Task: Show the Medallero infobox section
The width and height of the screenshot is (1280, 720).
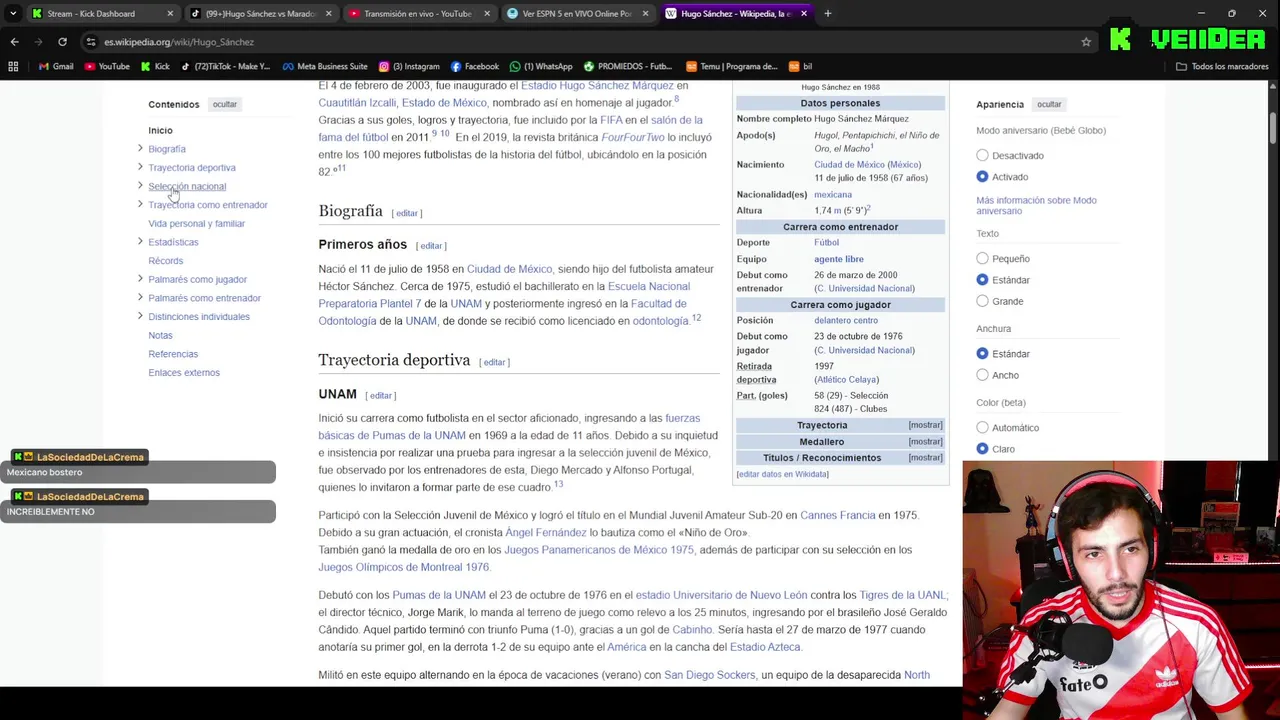Action: (x=925, y=441)
